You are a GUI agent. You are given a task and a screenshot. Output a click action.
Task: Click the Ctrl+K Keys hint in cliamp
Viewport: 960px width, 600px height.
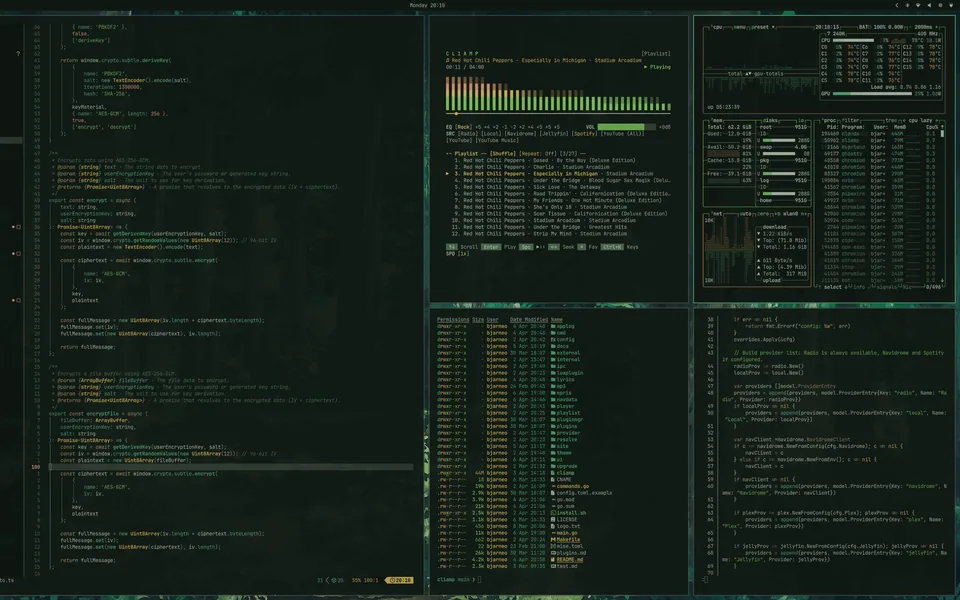click(619, 247)
